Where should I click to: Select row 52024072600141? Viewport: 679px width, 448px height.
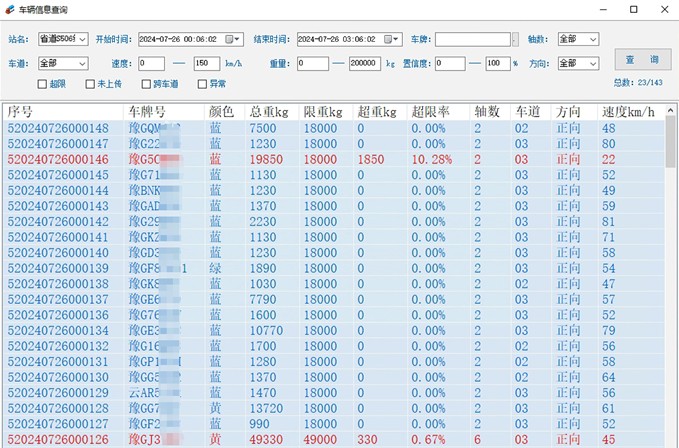[333, 237]
